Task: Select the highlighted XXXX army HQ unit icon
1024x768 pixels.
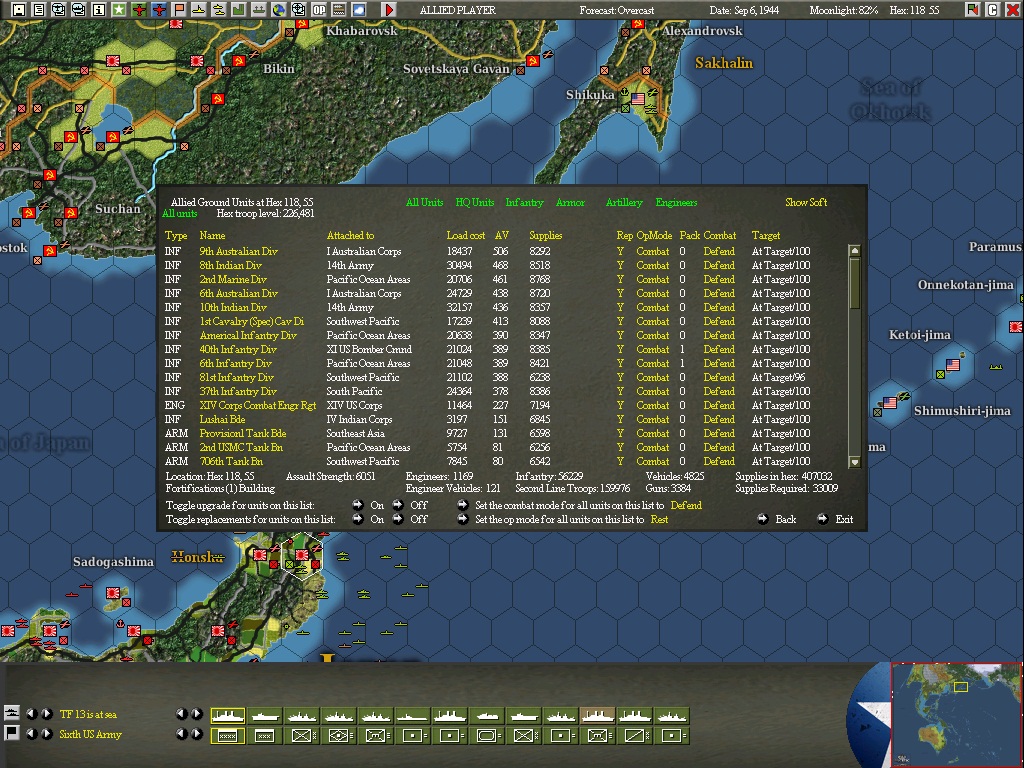Action: click(x=227, y=736)
